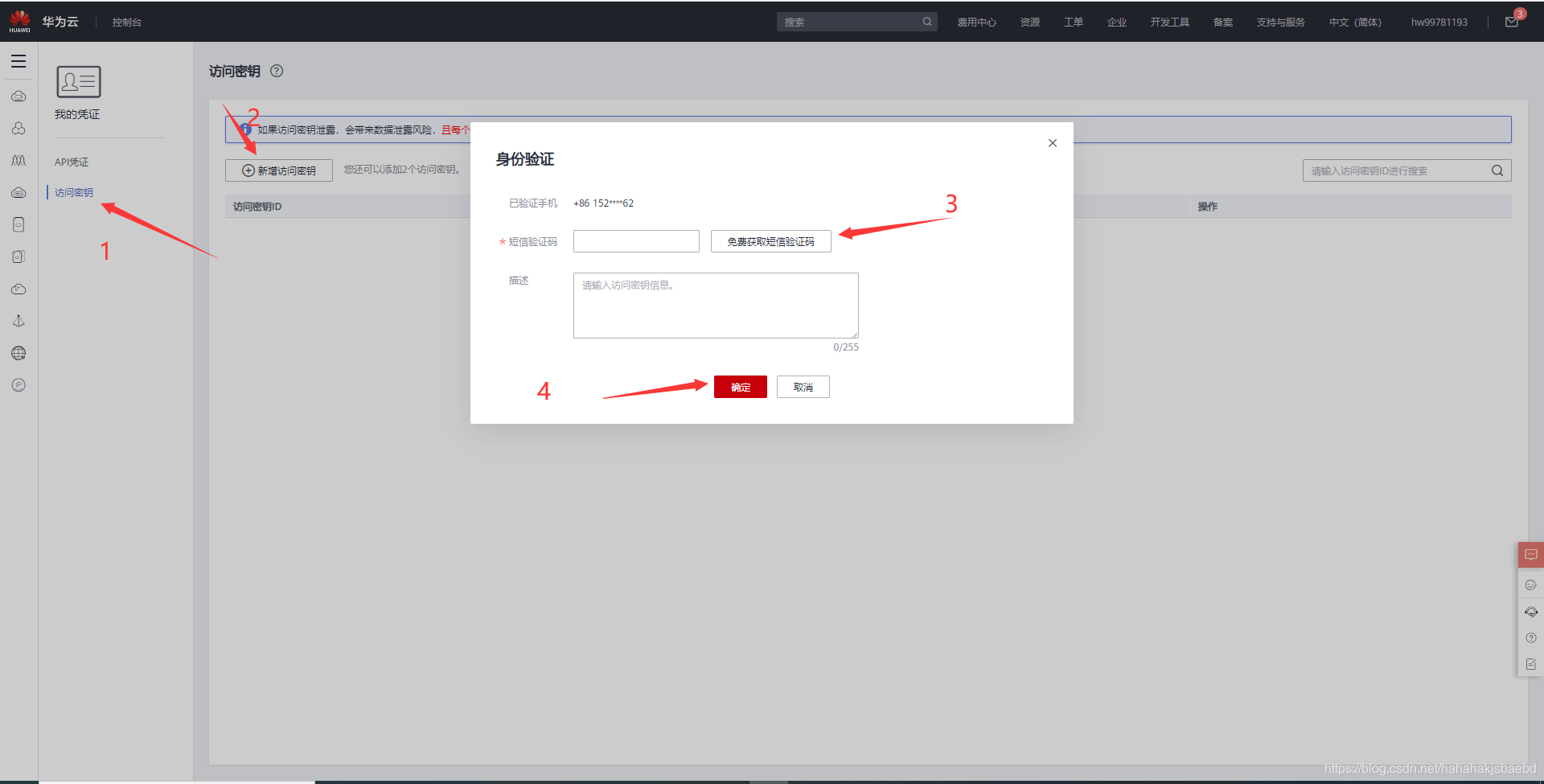Click the 新增访问密钥 button

click(279, 170)
